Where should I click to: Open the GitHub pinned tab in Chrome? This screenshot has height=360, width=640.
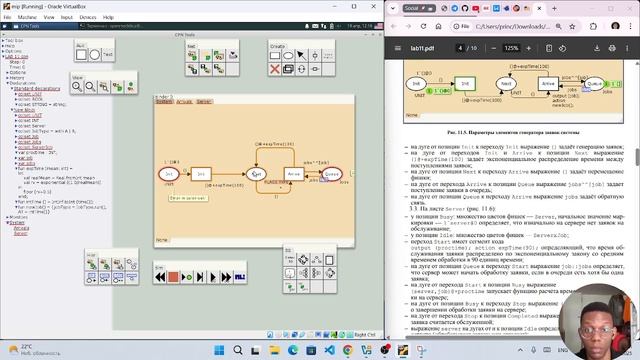coord(465,8)
